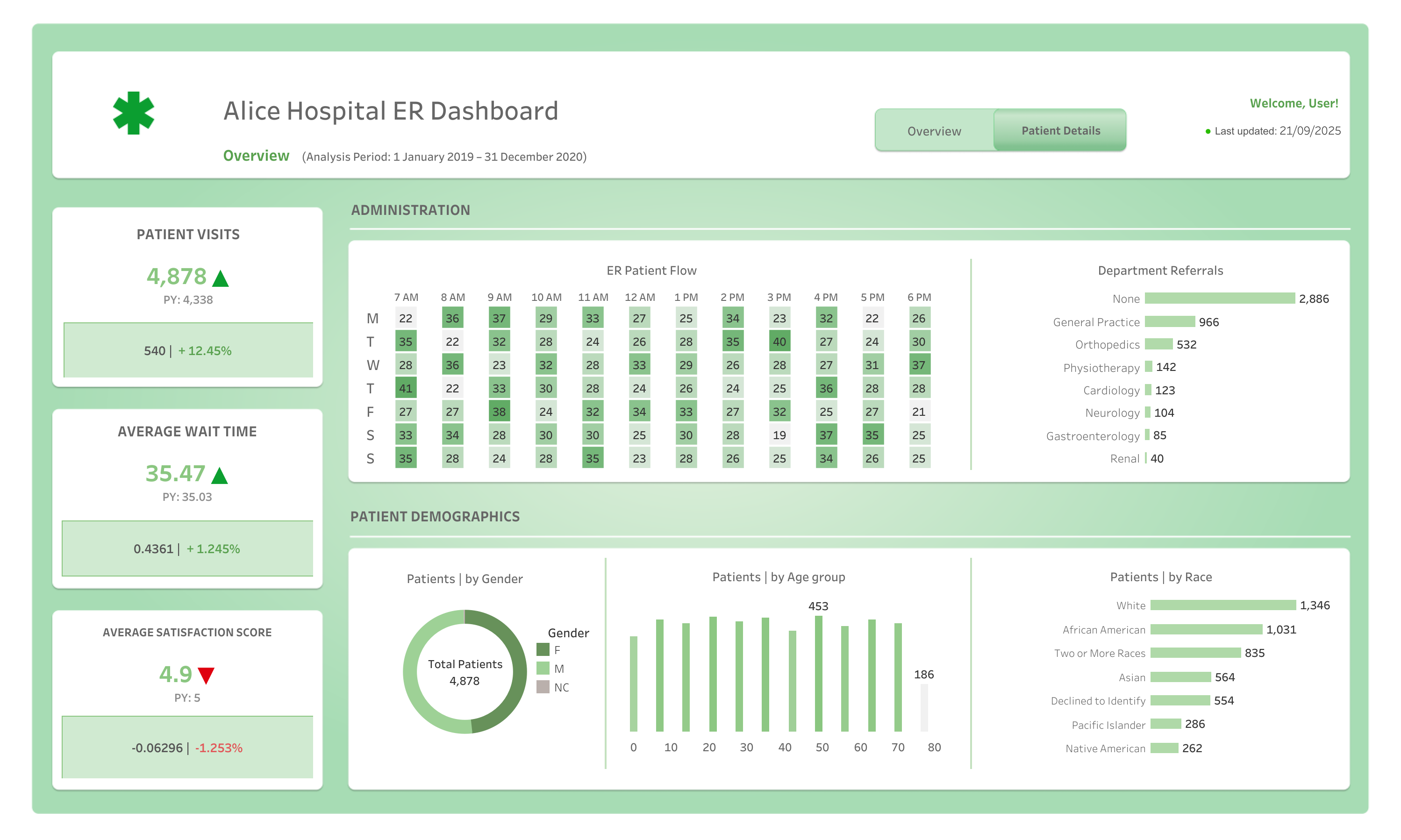Viewport: 1401px width, 840px height.
Task: Click the green status dot near Last updated
Action: pyautogui.click(x=1208, y=131)
